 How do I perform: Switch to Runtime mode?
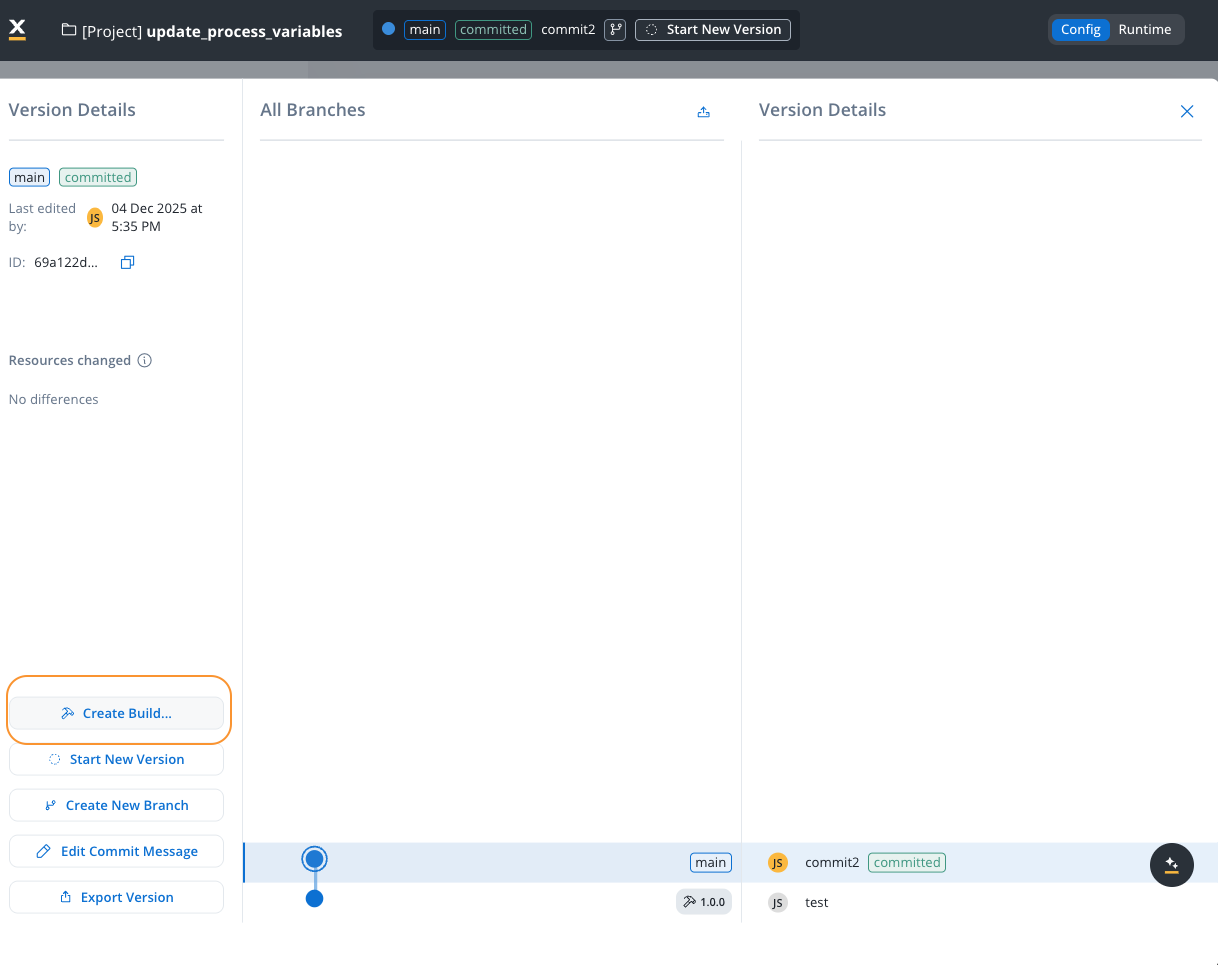pyautogui.click(x=1144, y=30)
